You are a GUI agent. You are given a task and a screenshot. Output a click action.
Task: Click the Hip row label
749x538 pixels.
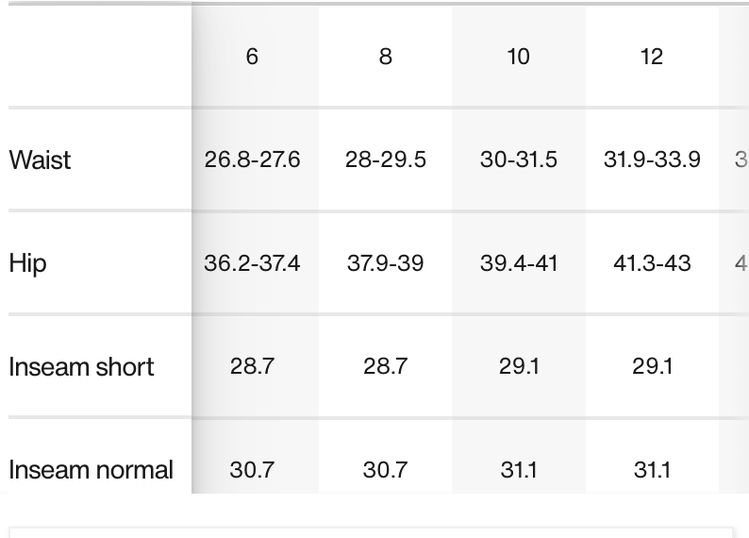pyautogui.click(x=28, y=264)
